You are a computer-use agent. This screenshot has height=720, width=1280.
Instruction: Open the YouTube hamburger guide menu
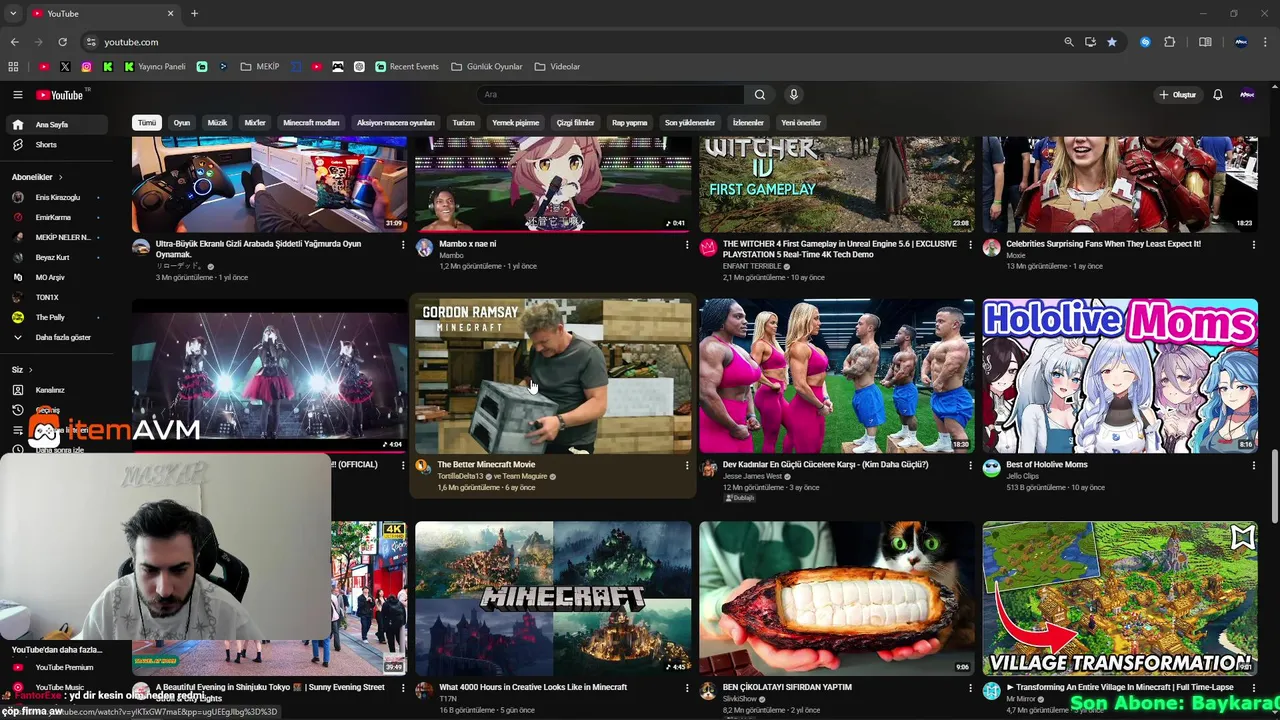pyautogui.click(x=17, y=95)
